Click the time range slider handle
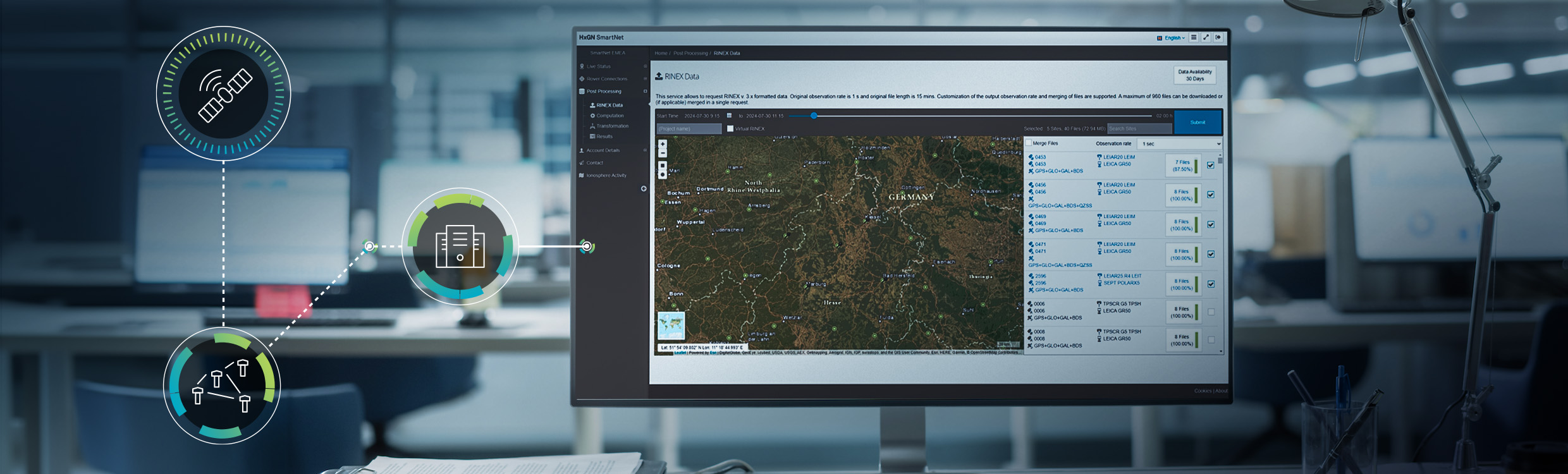Viewport: 1568px width, 474px height. click(x=814, y=116)
